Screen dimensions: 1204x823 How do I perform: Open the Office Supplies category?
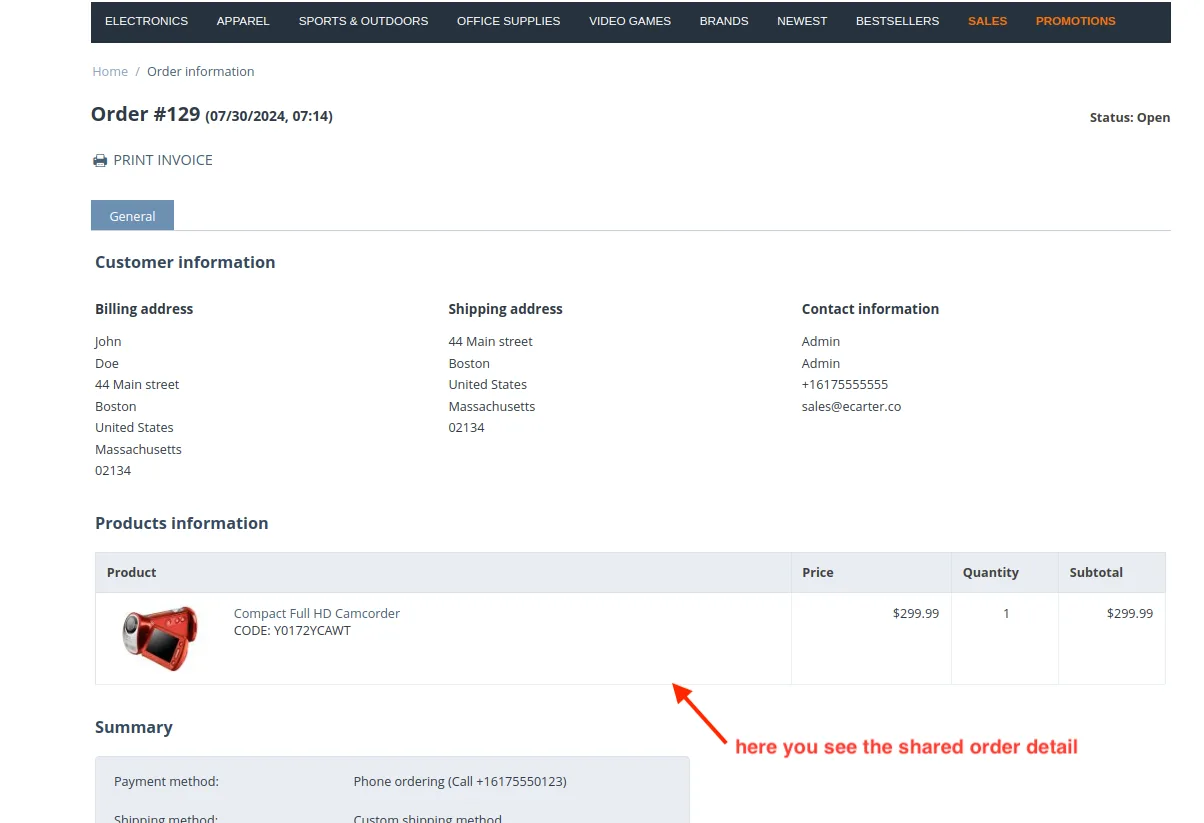(x=508, y=21)
